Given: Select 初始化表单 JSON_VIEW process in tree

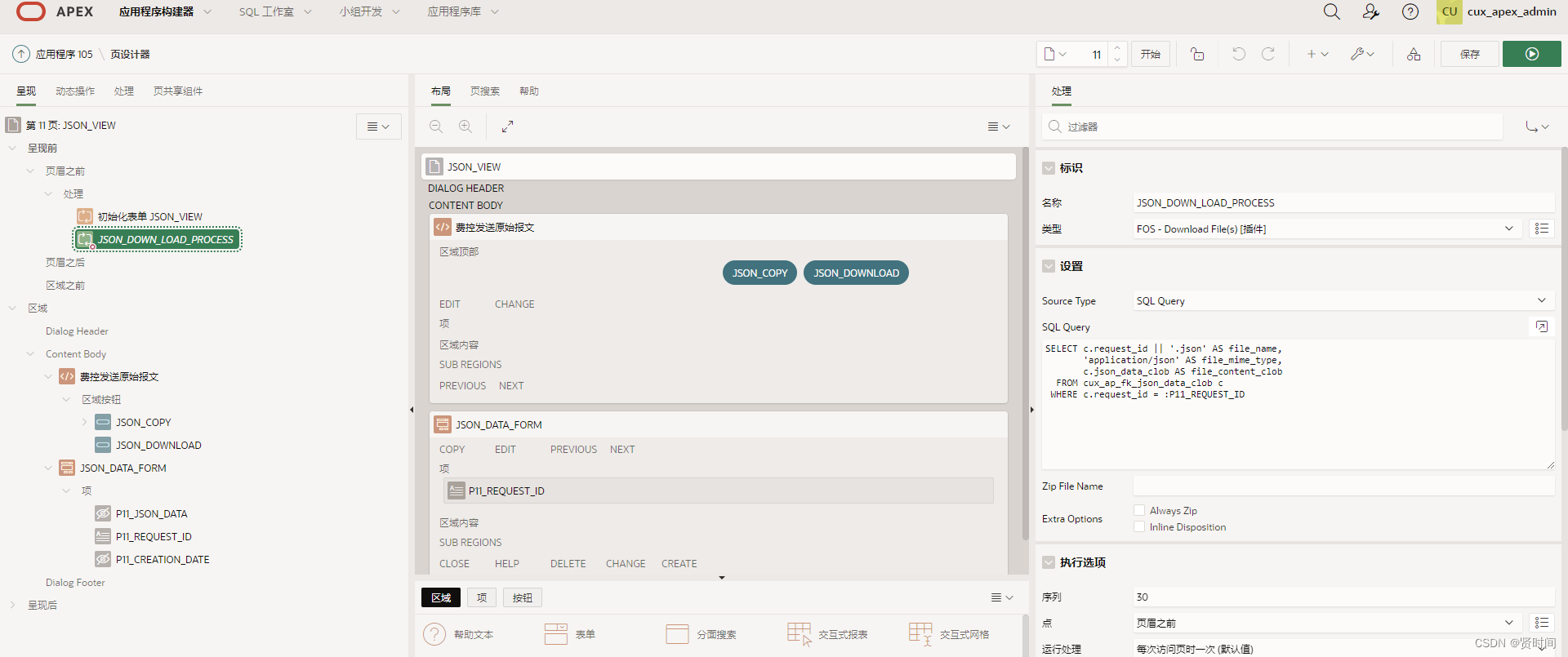Looking at the screenshot, I should click(150, 216).
